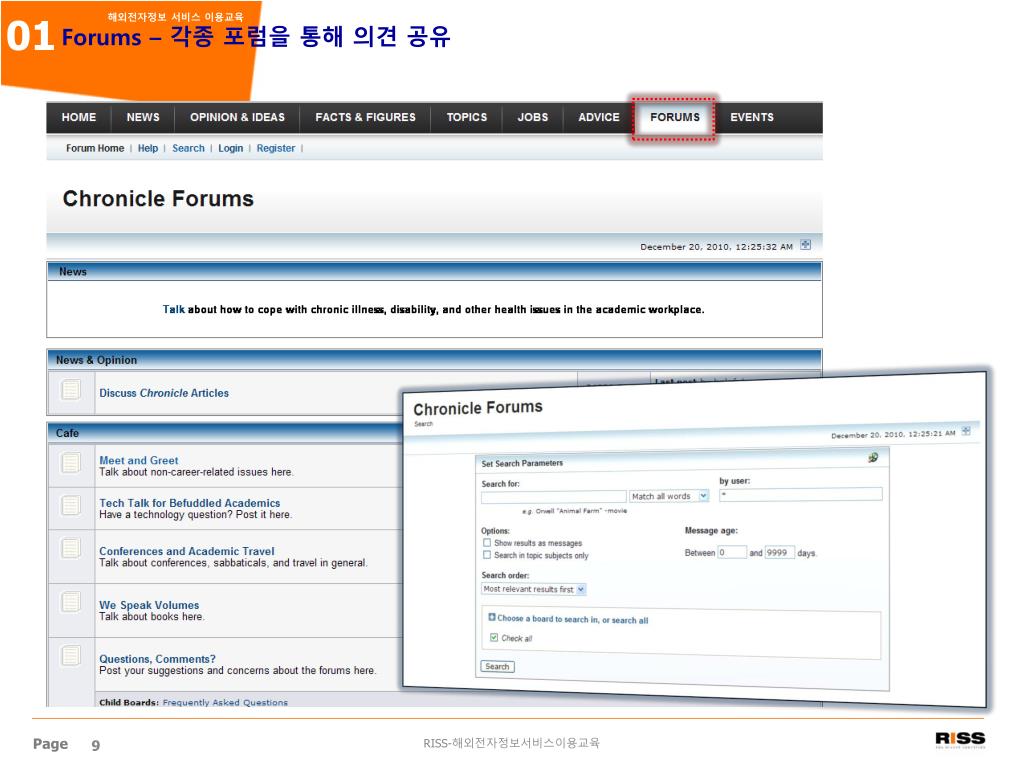Enable 'Search in topic subjects only'

point(487,554)
